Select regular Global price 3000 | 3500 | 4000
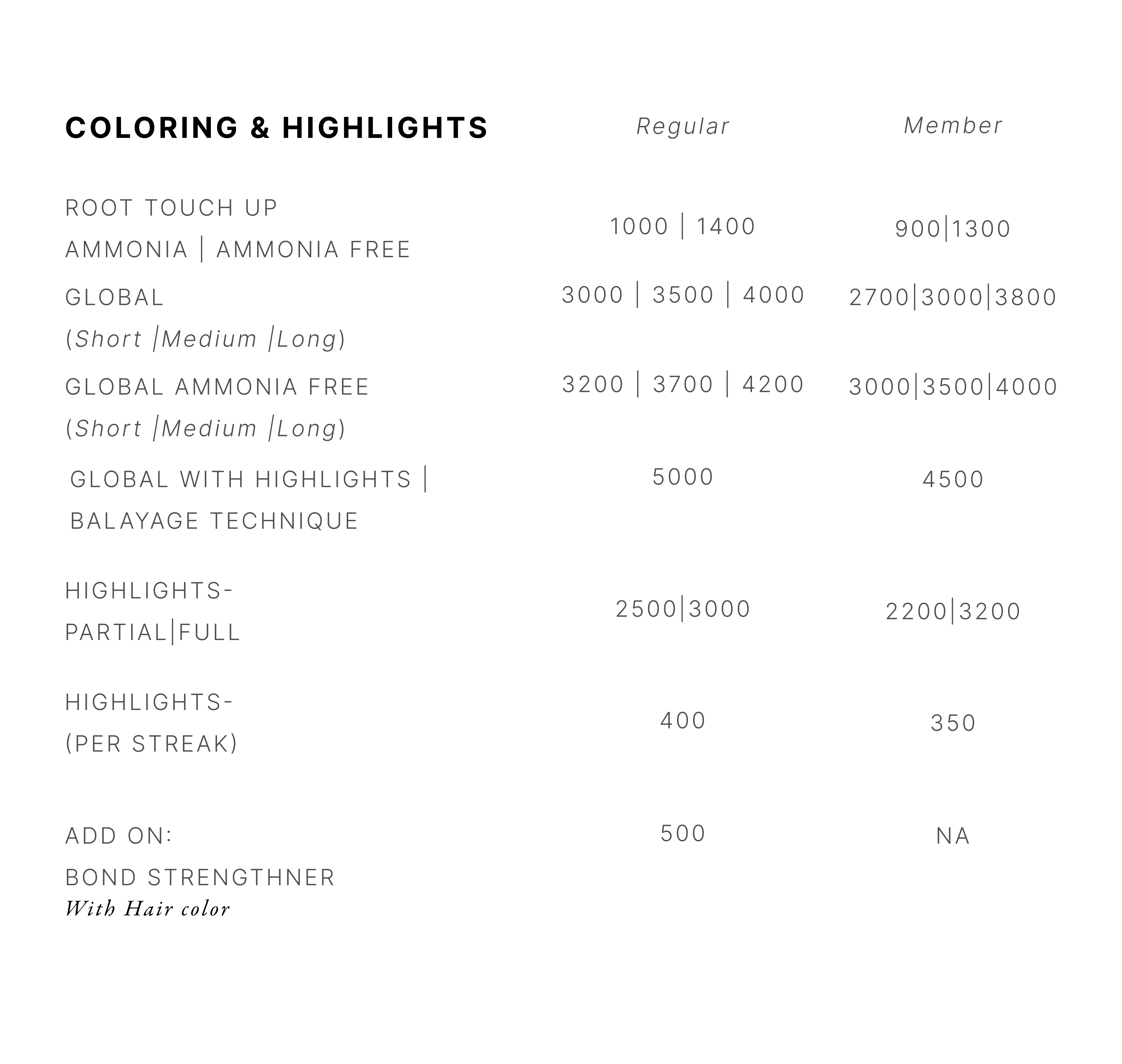 (x=683, y=295)
